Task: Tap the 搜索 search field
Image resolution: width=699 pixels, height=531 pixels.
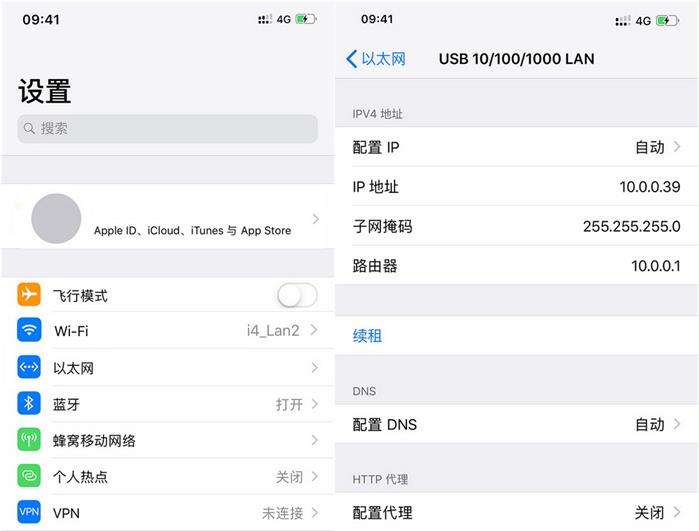Action: (168, 129)
